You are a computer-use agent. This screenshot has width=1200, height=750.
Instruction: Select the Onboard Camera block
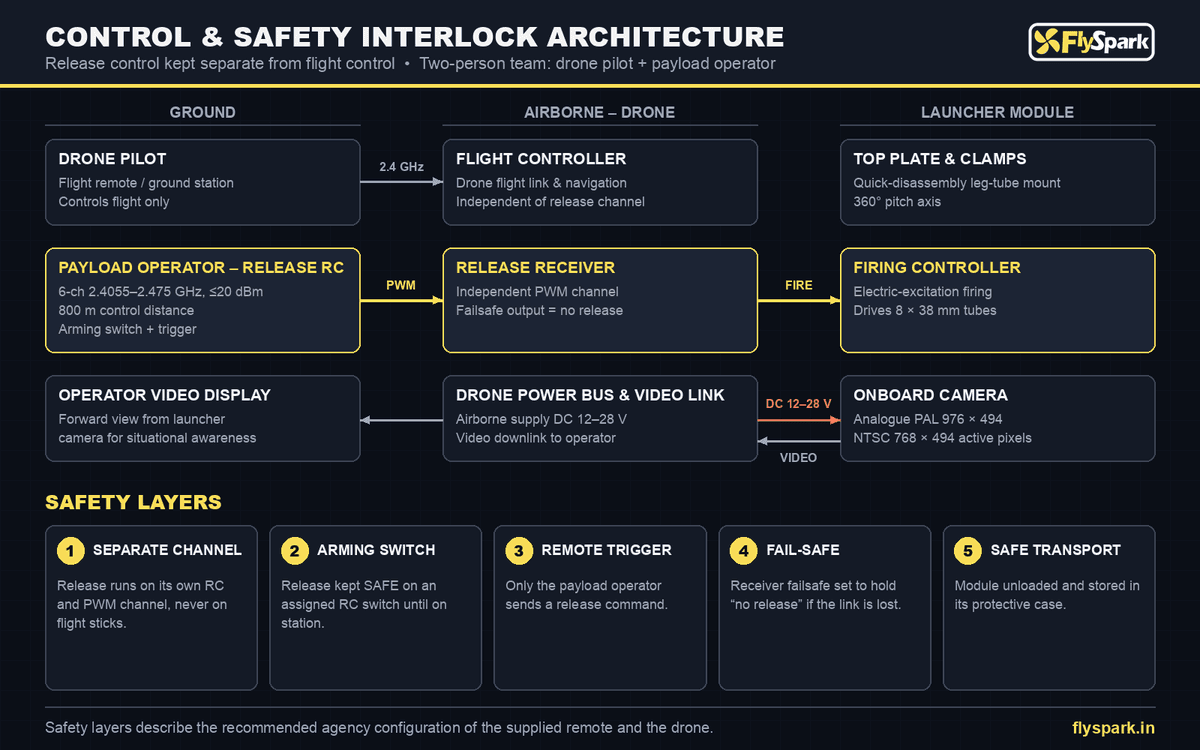[x=997, y=418]
